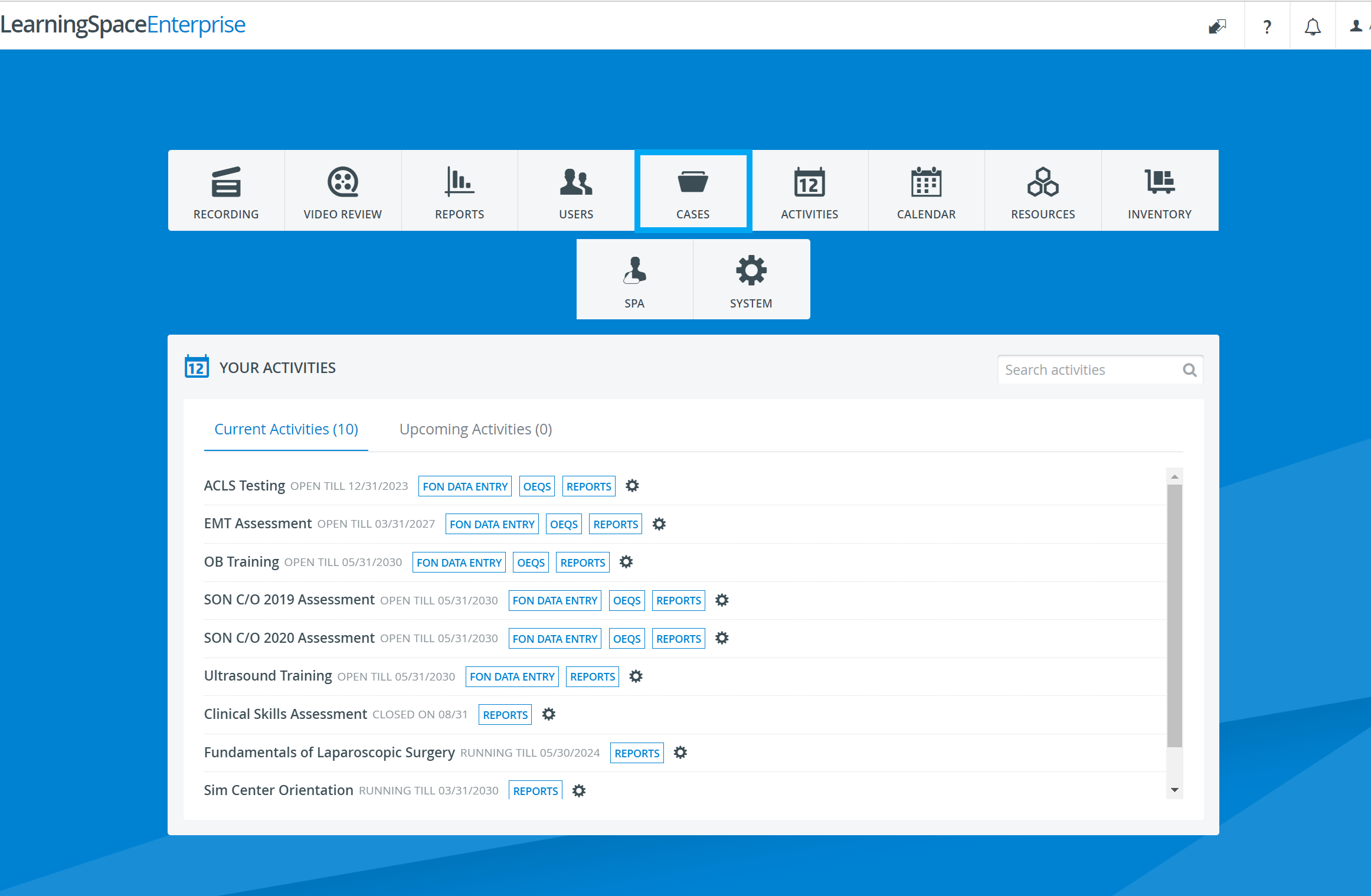Open the help question mark
The image size is (1371, 896).
coord(1267,26)
